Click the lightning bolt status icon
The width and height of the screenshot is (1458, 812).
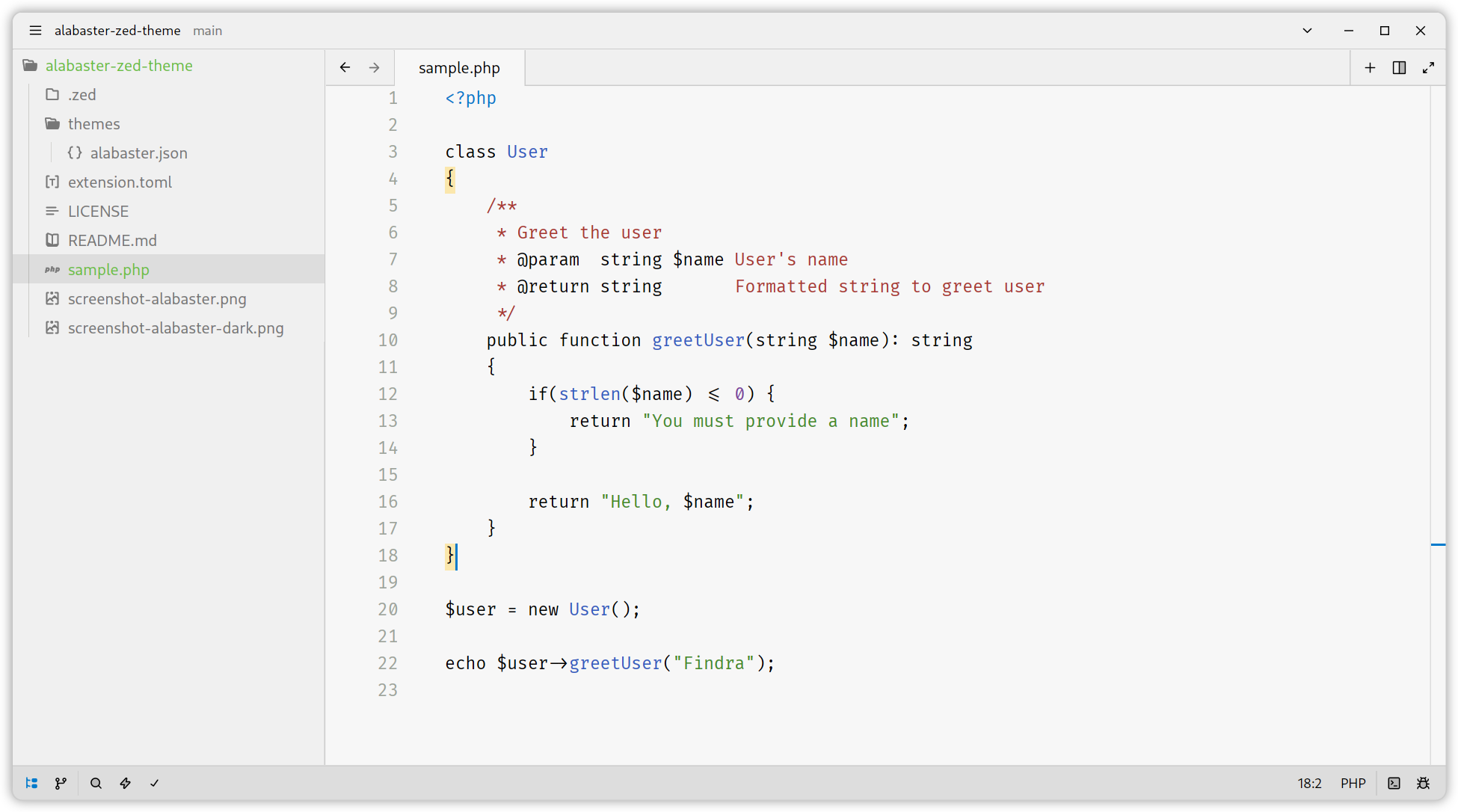[125, 783]
